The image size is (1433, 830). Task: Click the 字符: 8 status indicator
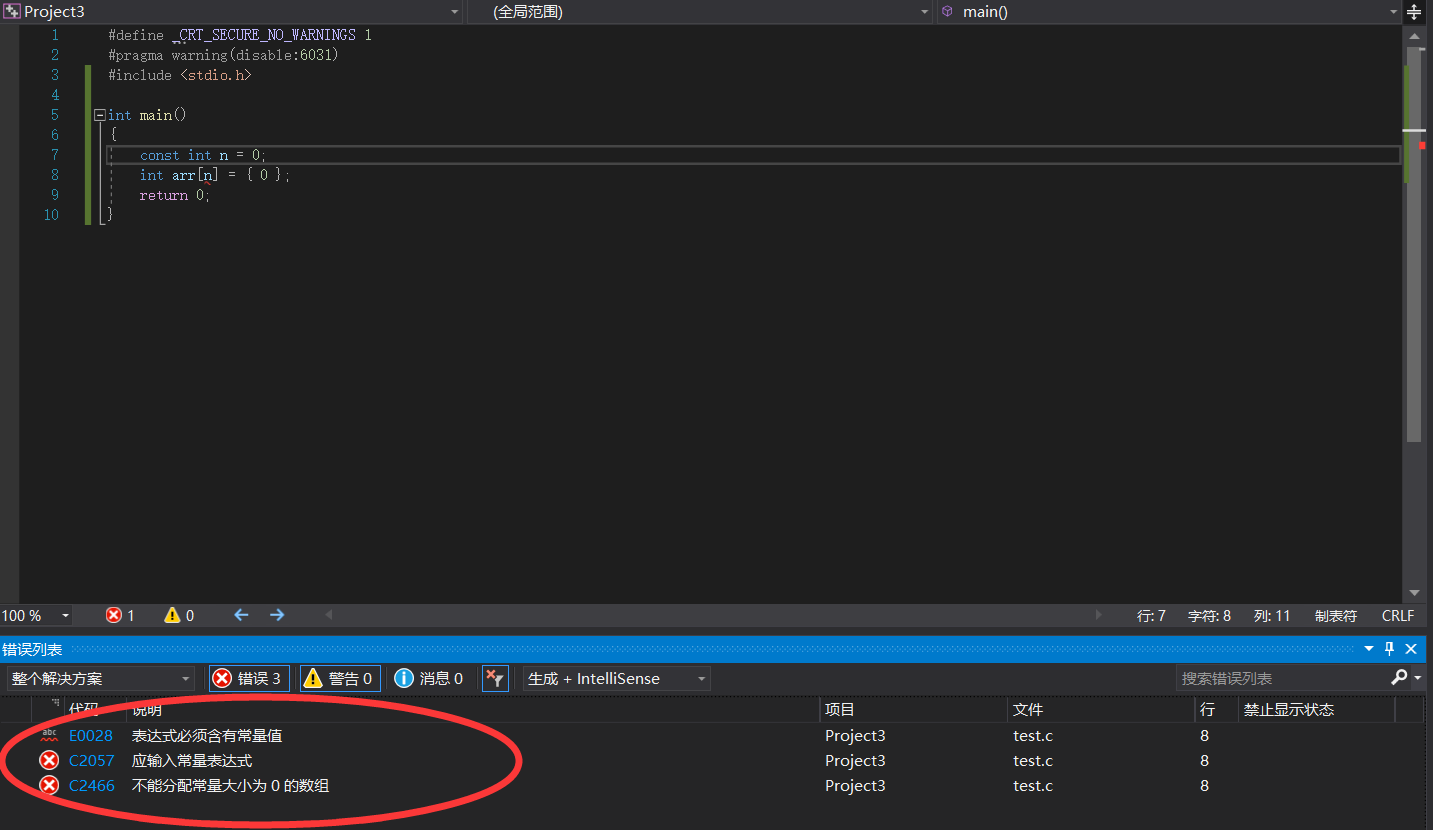[x=1209, y=615]
